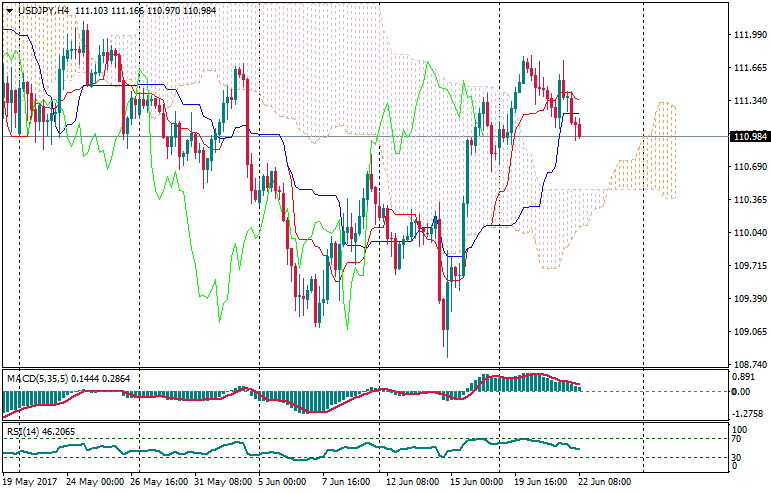
Task: Click the MACD scale value -1.2758
Action: pyautogui.click(x=746, y=412)
